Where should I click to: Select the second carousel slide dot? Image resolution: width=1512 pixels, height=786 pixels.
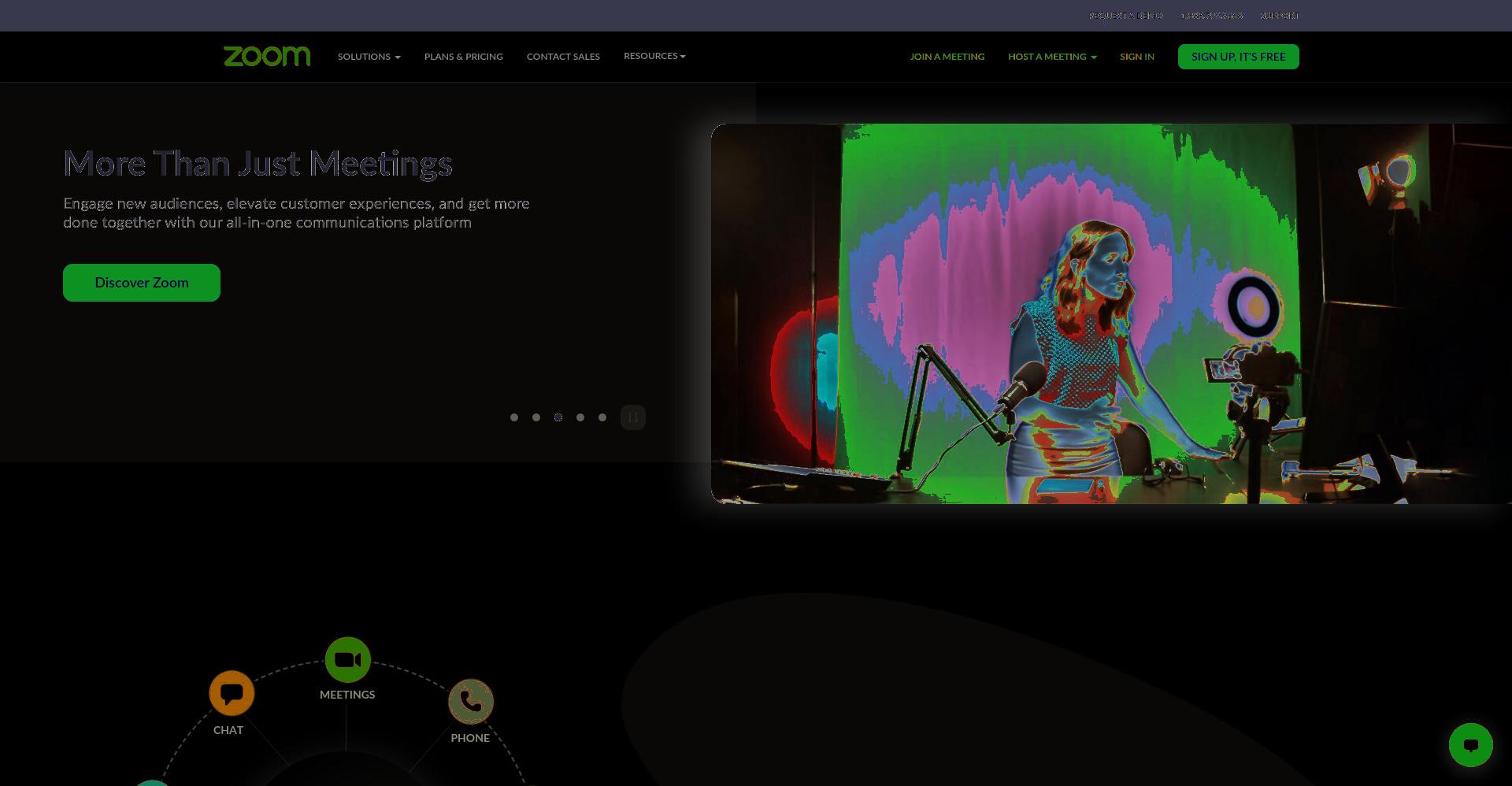(536, 417)
